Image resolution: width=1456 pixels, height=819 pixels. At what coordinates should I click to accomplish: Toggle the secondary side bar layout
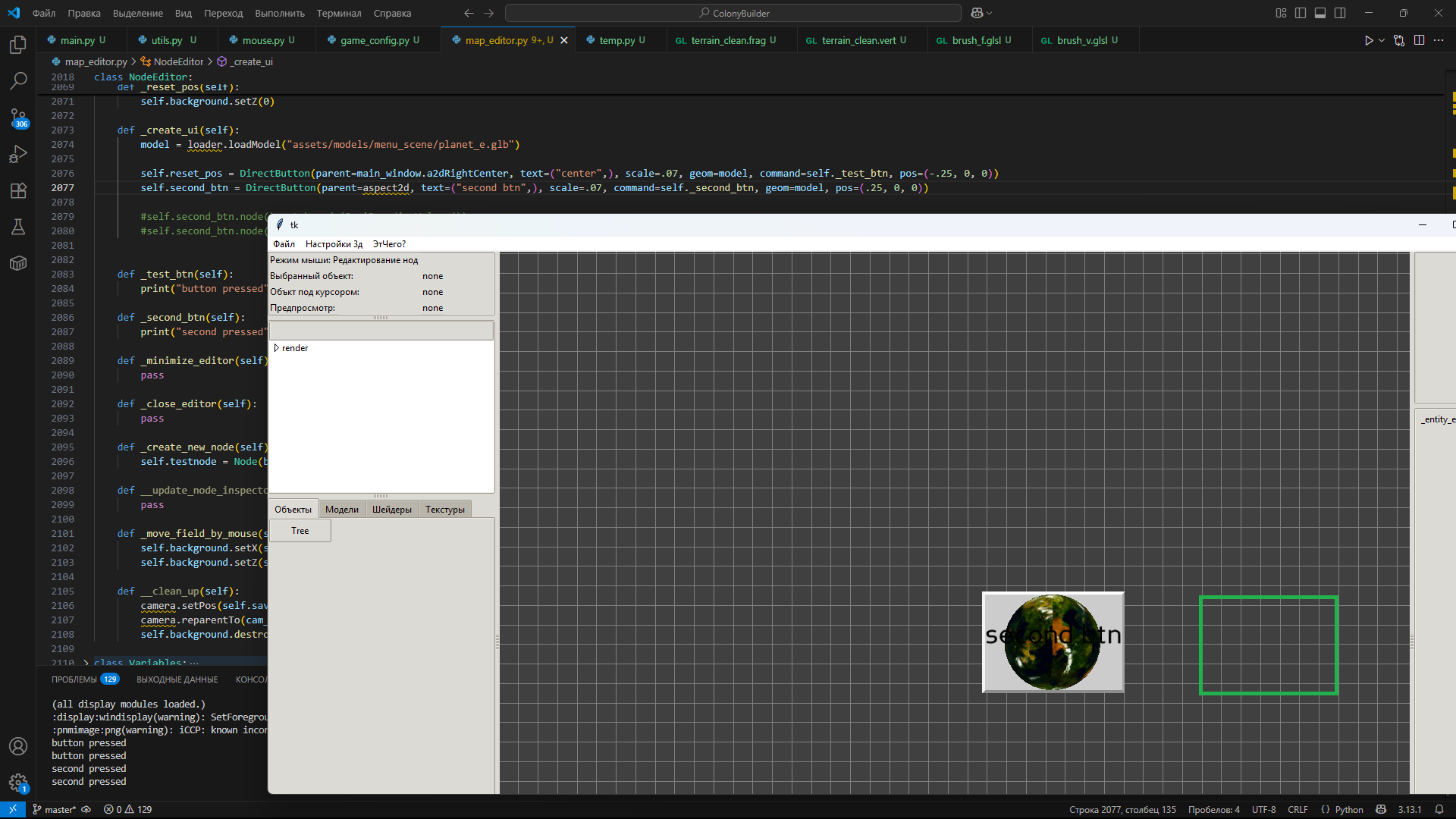coord(1340,13)
